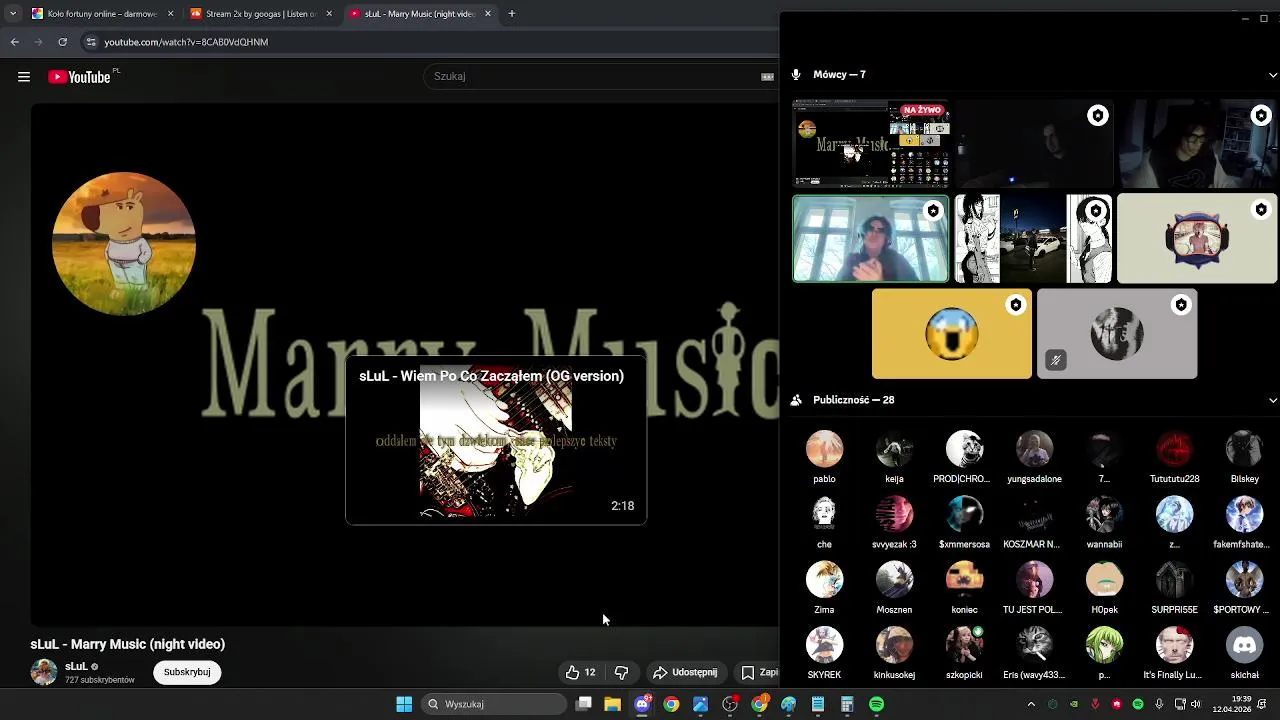Open the YouTube guide hamburger menu
1280x720 pixels.
pos(24,77)
